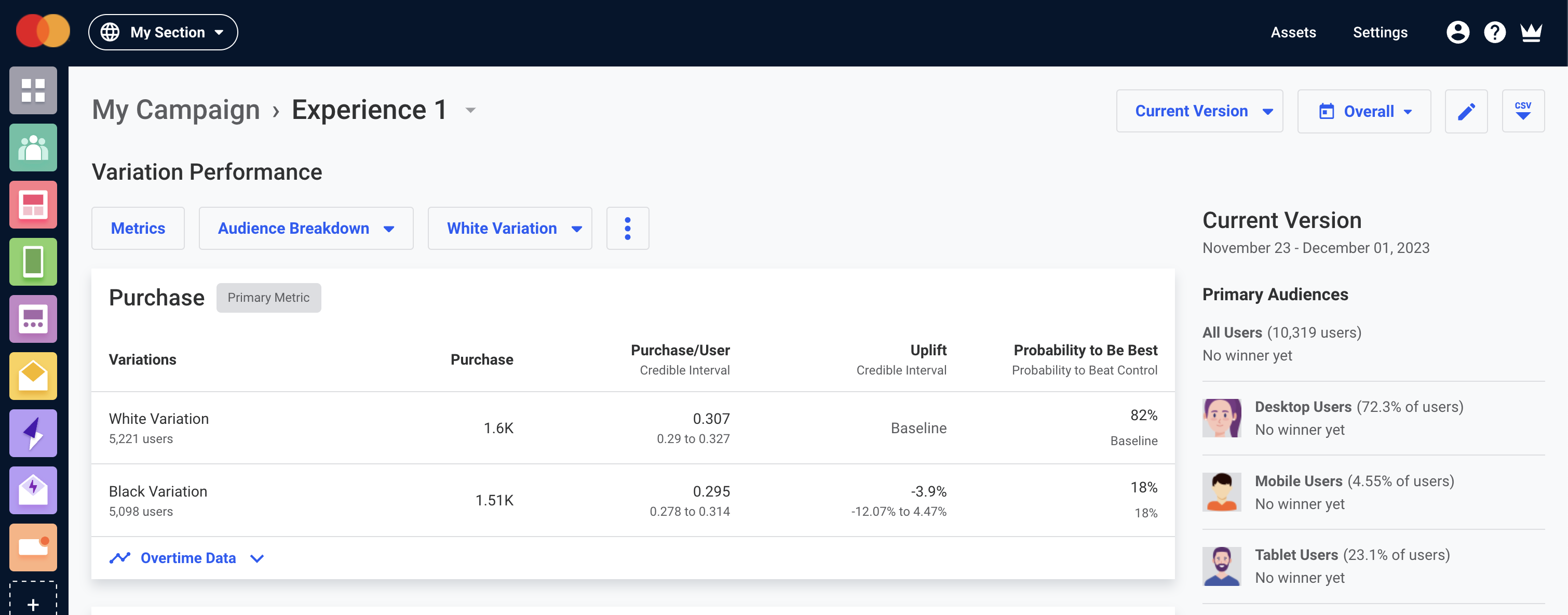The height and width of the screenshot is (615, 1568).
Task: Select the Metrics tab button
Action: point(138,229)
